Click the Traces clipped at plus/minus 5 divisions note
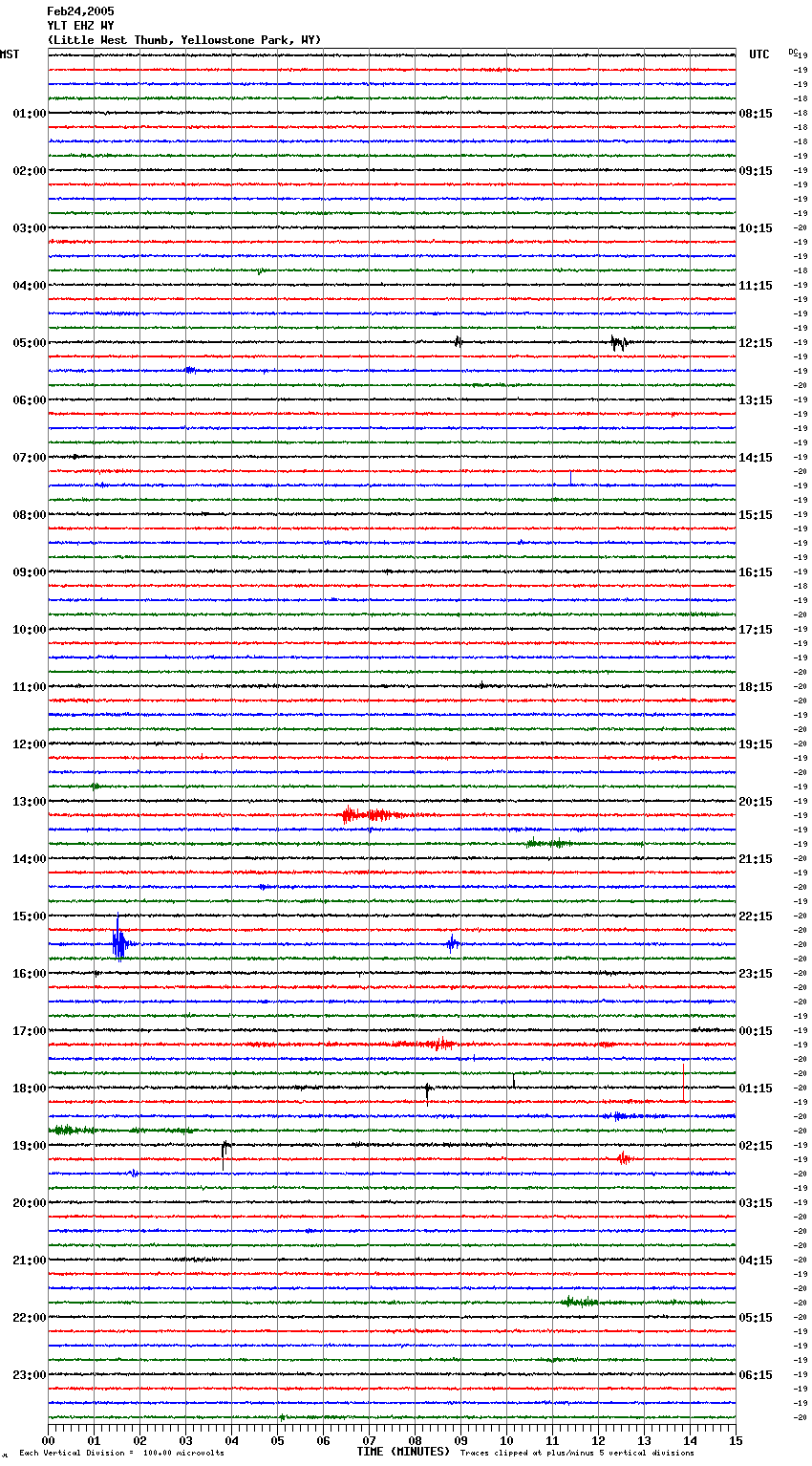 [x=577, y=1453]
